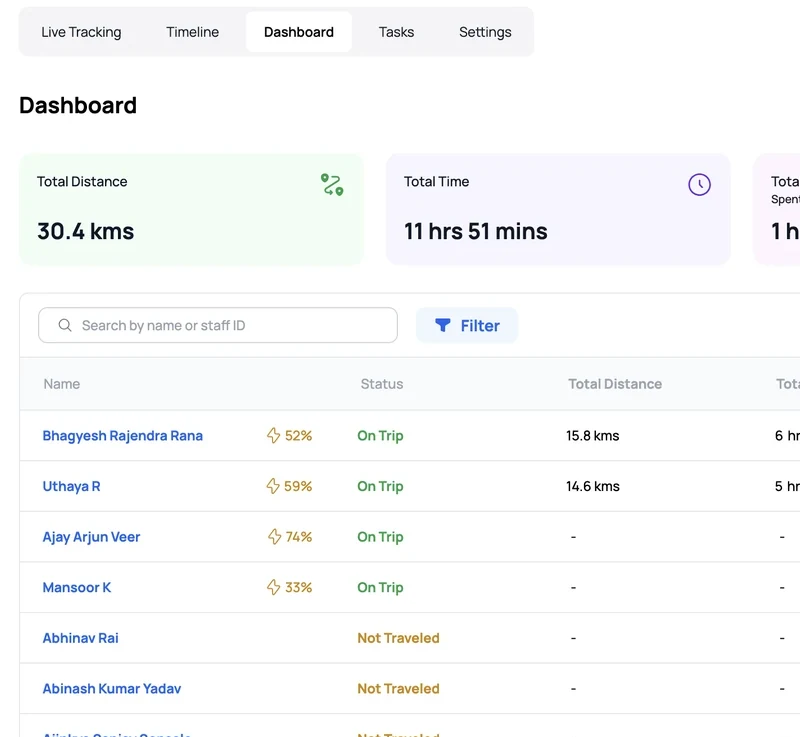Screen dimensions: 800x737
Task: Click the magnifier icon in search box
Action: tap(65, 325)
